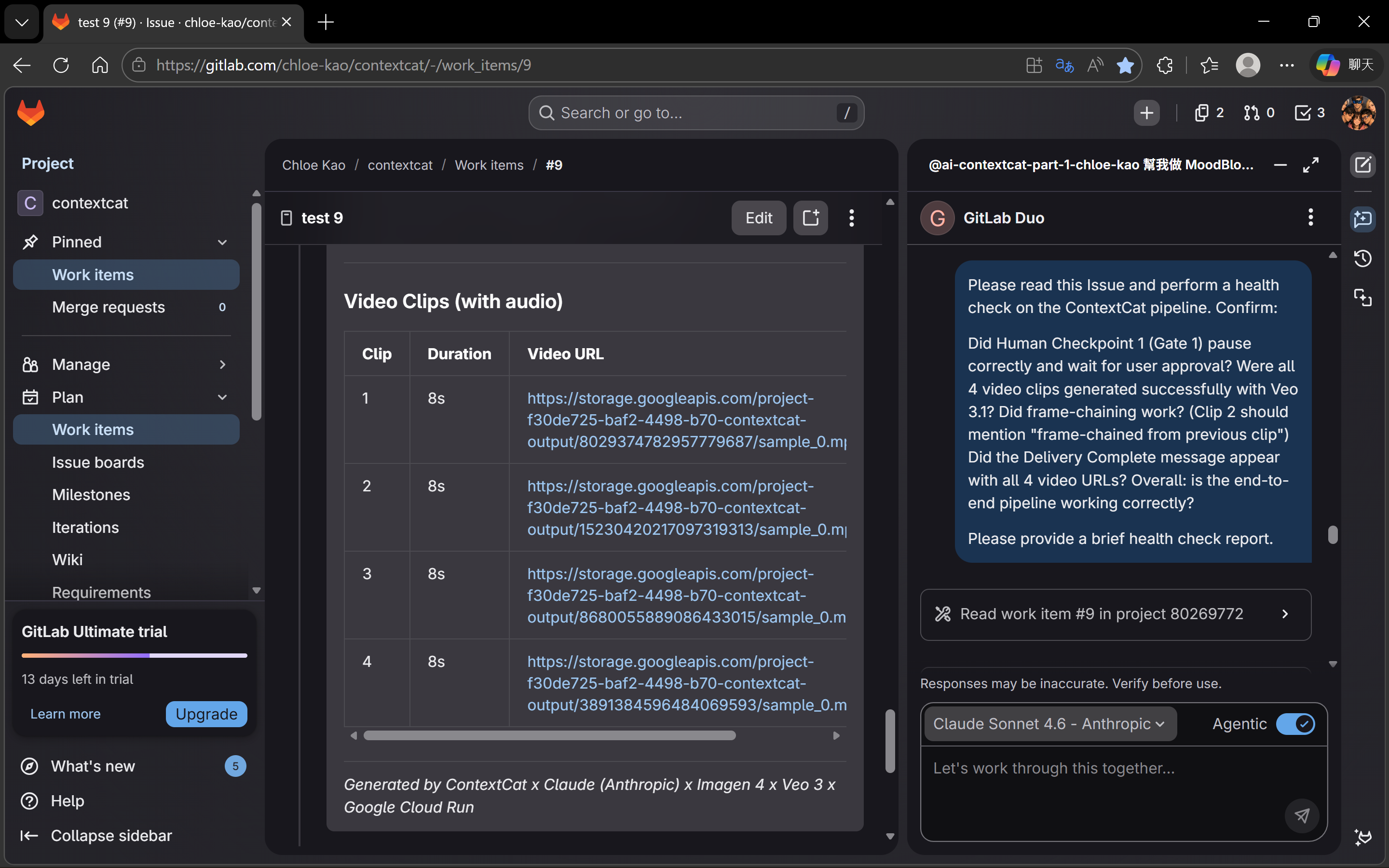Open the Claude Sonnet 4.6 model dropdown
The image size is (1389, 868).
click(1049, 724)
